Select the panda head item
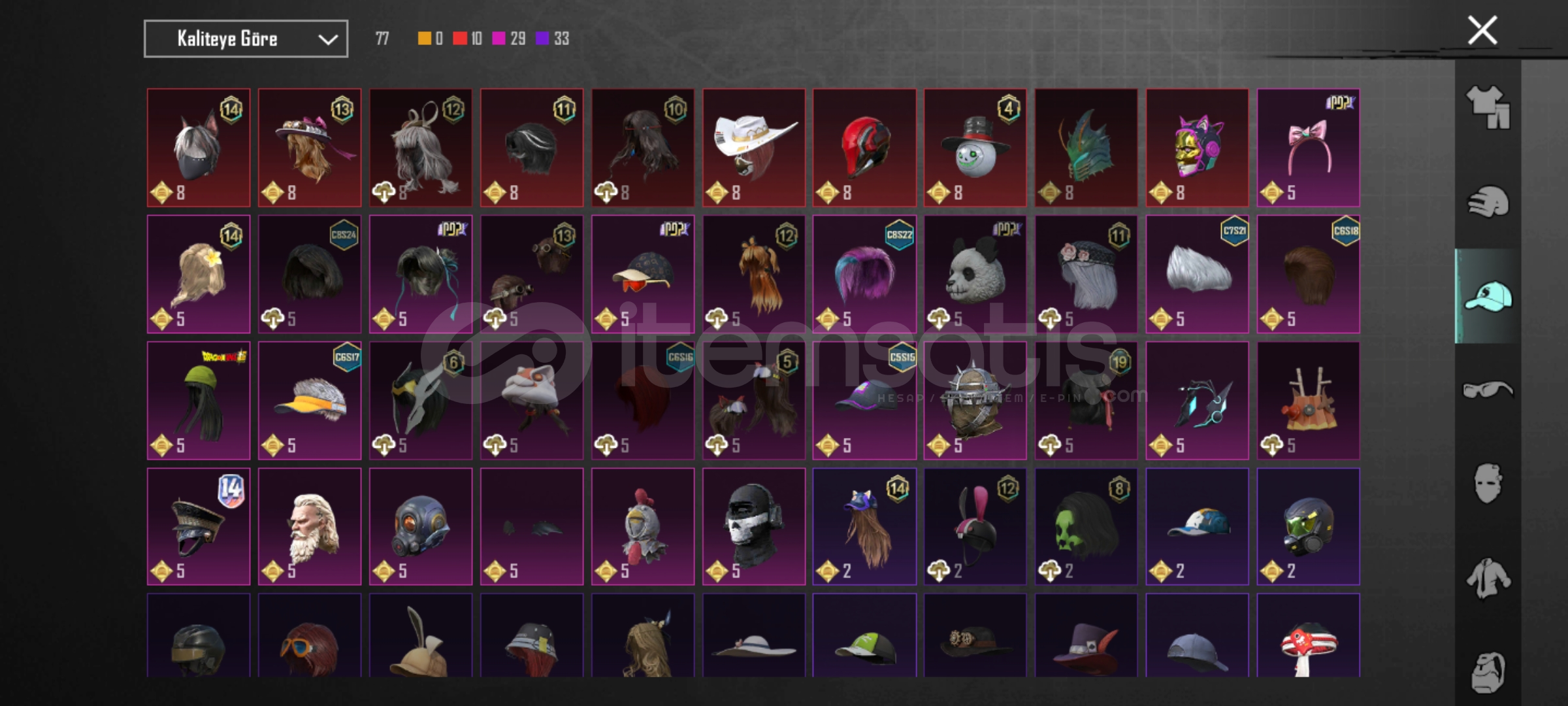Viewport: 1568px width, 706px height. coord(975,274)
